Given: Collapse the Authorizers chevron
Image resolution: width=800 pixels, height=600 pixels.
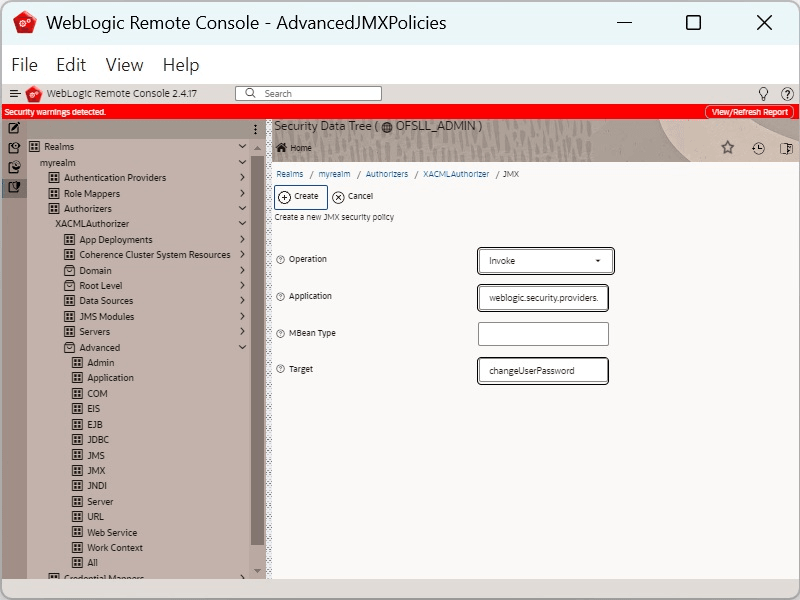Looking at the screenshot, I should [x=242, y=208].
